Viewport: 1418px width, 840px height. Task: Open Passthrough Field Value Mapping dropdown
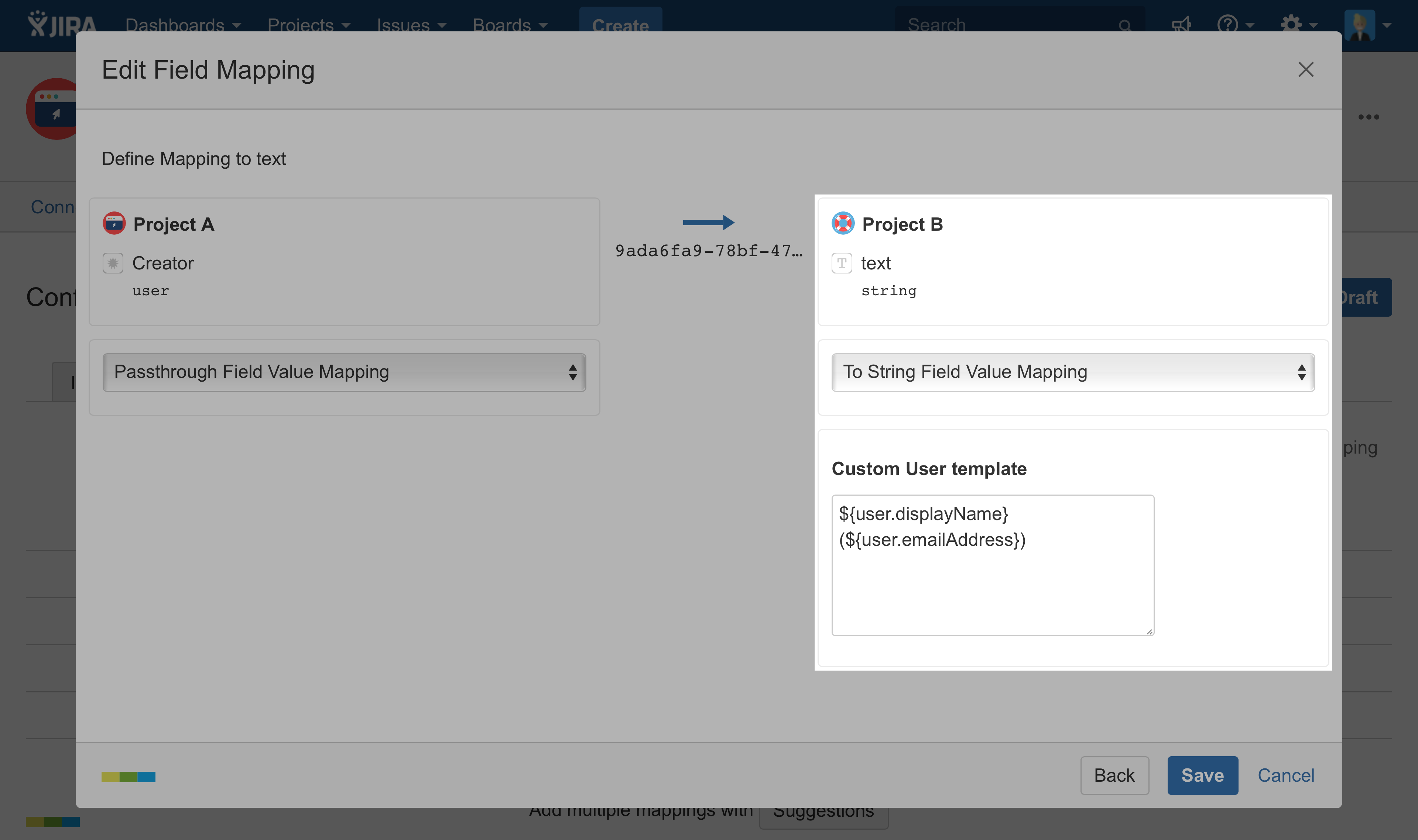tap(344, 372)
